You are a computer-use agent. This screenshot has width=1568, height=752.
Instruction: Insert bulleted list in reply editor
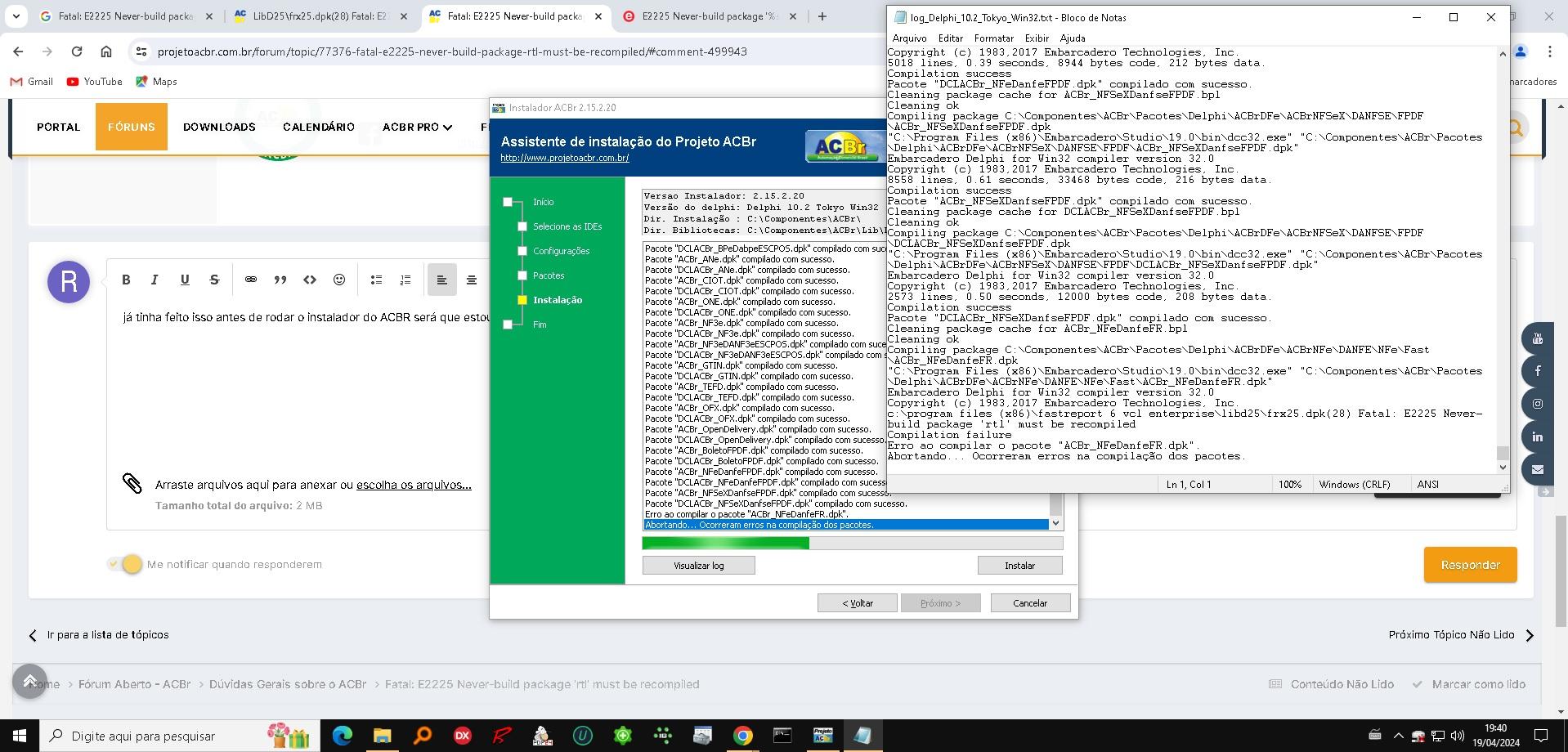376,280
